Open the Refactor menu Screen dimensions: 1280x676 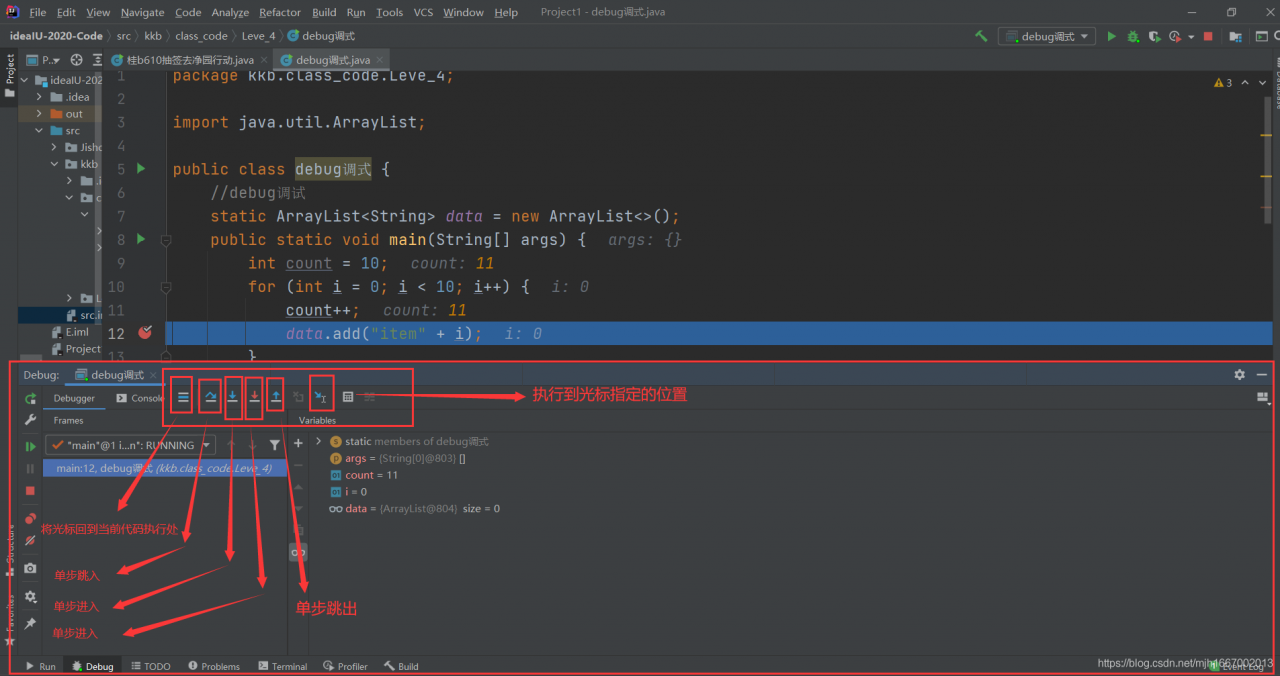[x=280, y=12]
